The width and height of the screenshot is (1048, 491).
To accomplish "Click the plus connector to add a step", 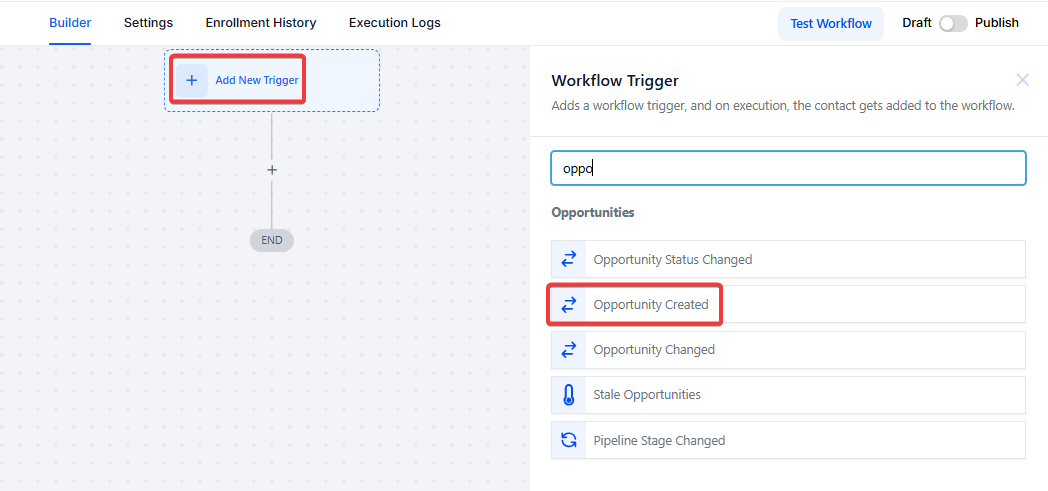I will point(271,170).
